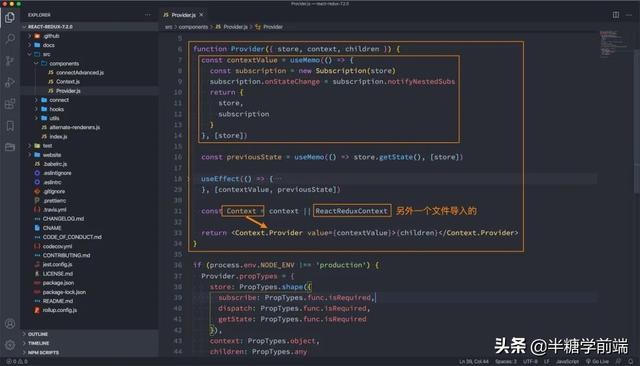
Task: Expand the NPM SCRIPTS panel
Action: (x=90, y=352)
